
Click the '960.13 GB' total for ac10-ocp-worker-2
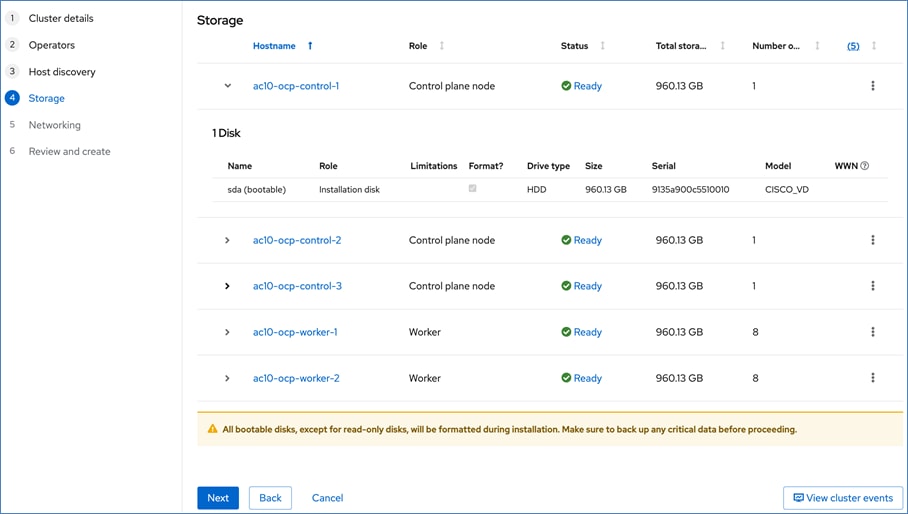click(679, 377)
